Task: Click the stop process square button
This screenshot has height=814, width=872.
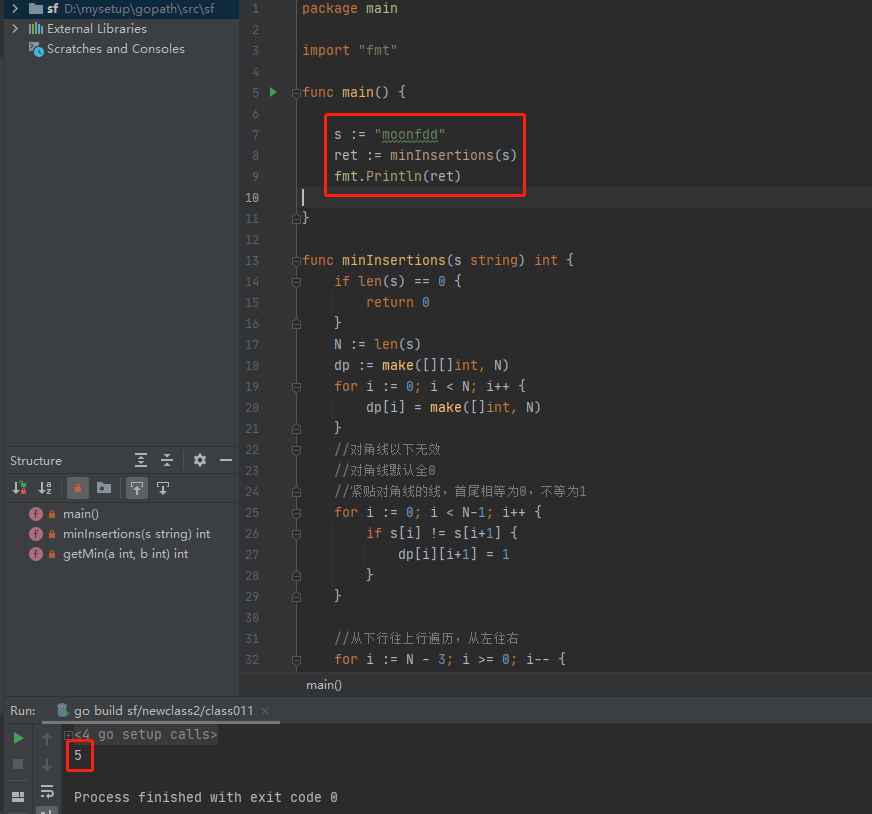Action: (18, 764)
